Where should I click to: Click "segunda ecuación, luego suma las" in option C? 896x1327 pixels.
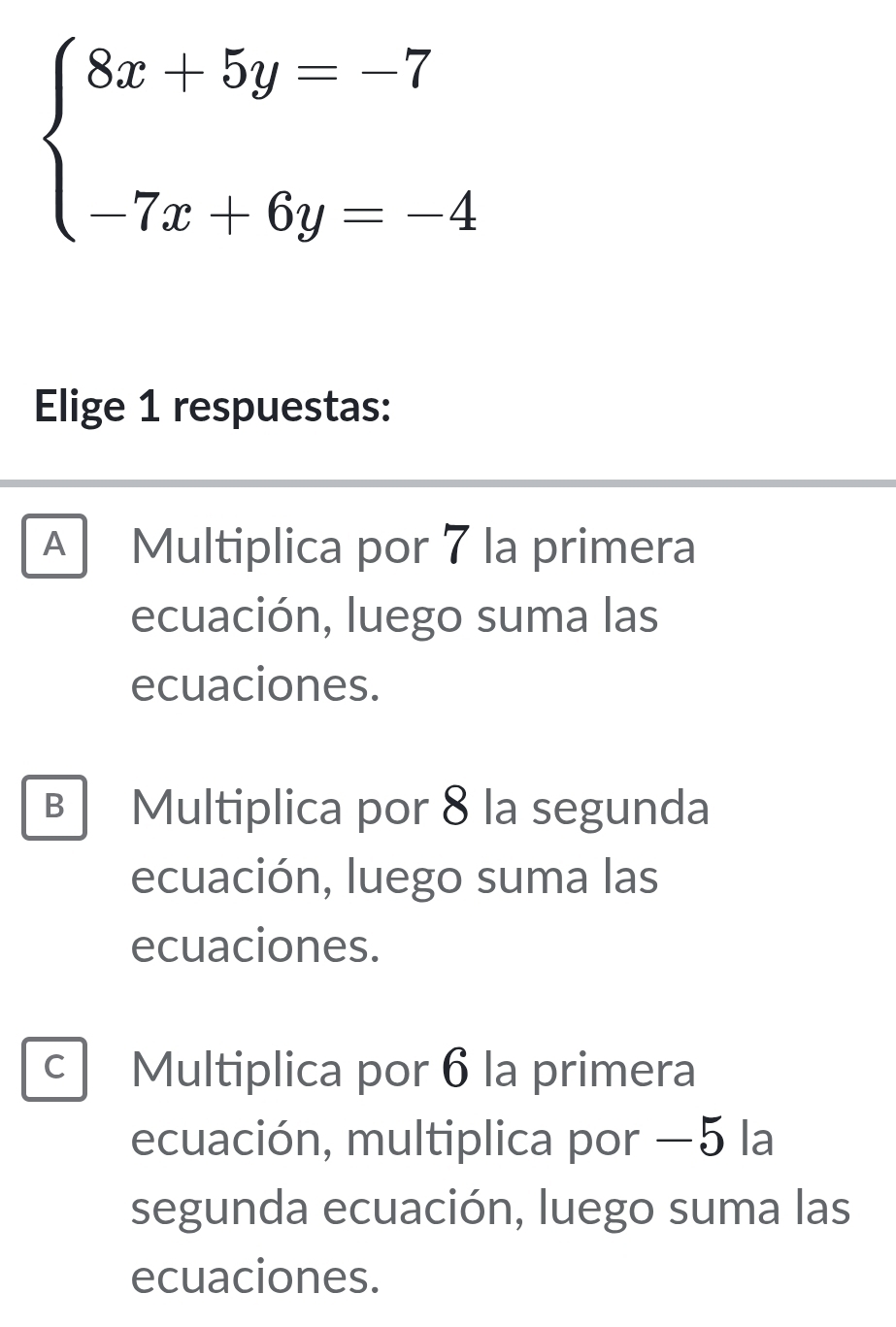click(x=491, y=1209)
